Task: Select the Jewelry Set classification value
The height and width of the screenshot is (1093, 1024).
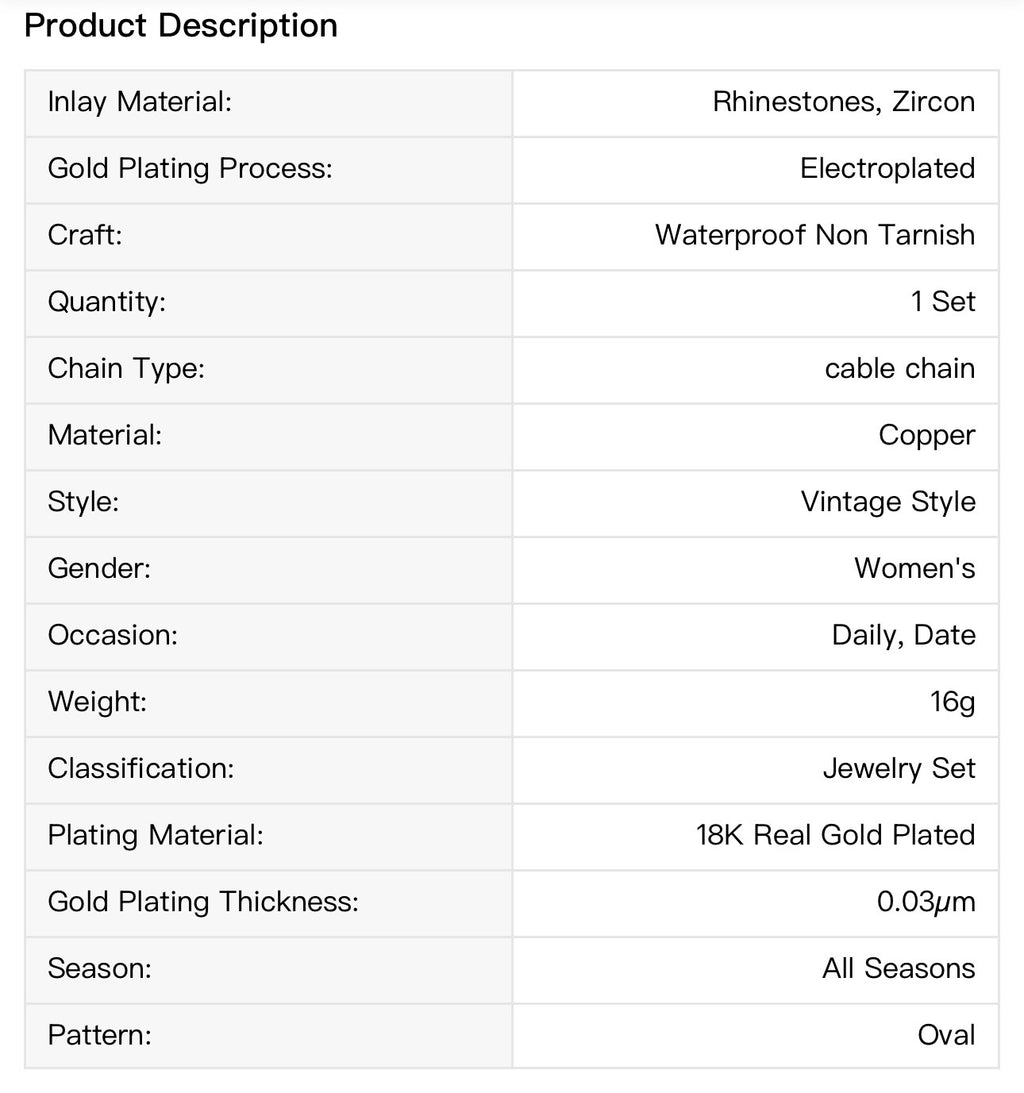Action: point(899,768)
